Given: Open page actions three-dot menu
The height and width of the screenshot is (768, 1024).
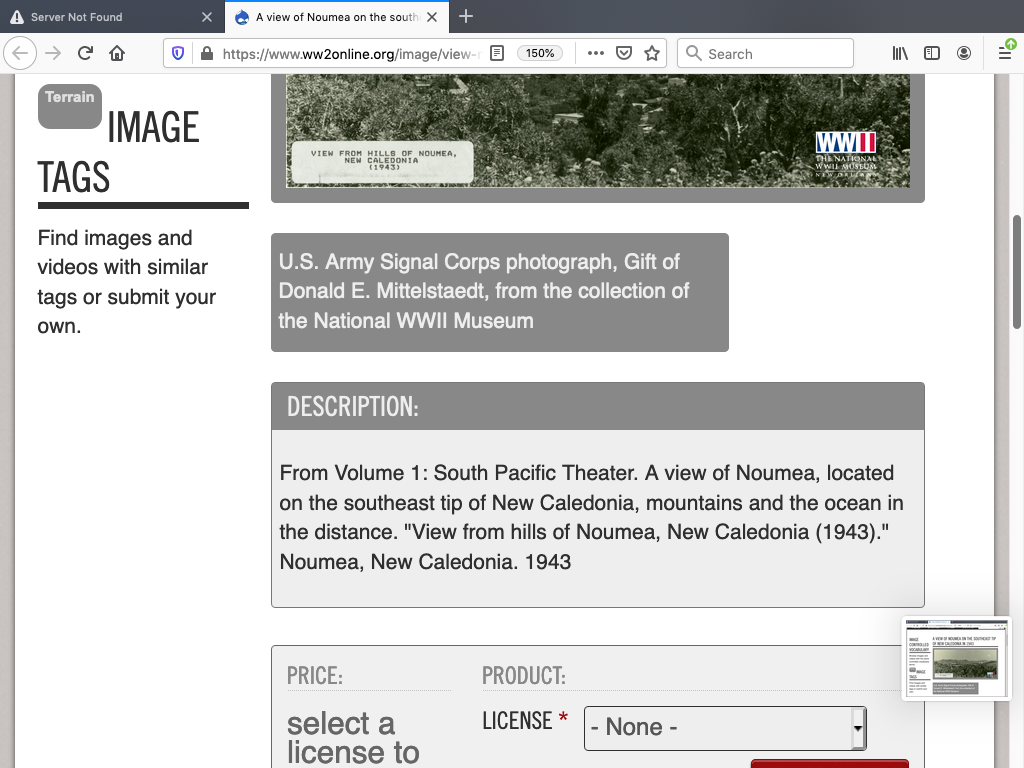Looking at the screenshot, I should point(595,54).
